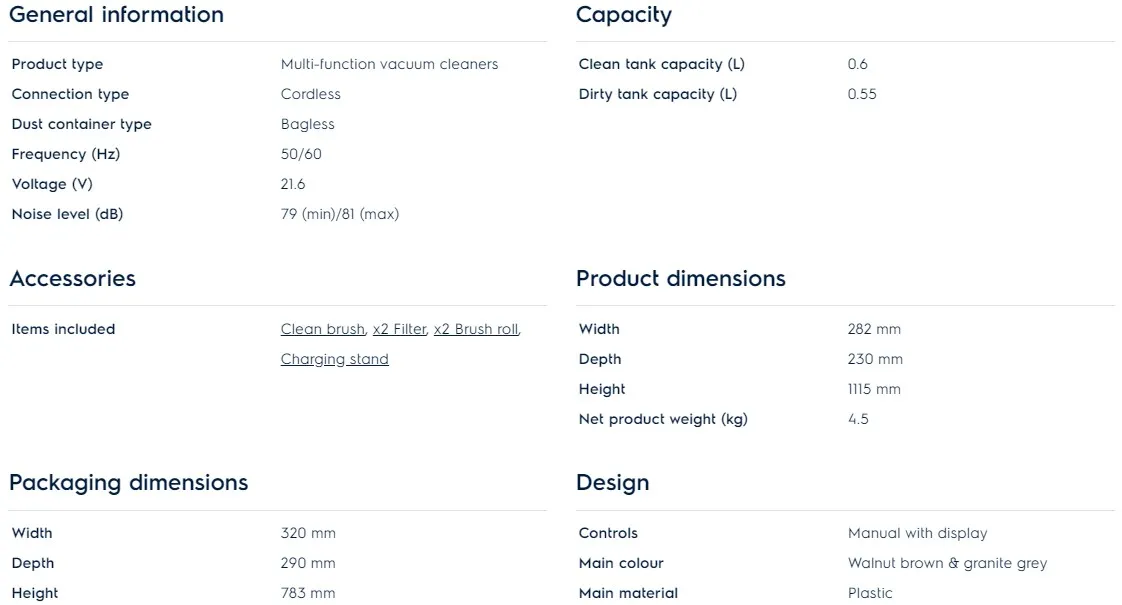Viewport: 1122px width, 605px height.
Task: Select the Capacity section heading
Action: point(623,15)
